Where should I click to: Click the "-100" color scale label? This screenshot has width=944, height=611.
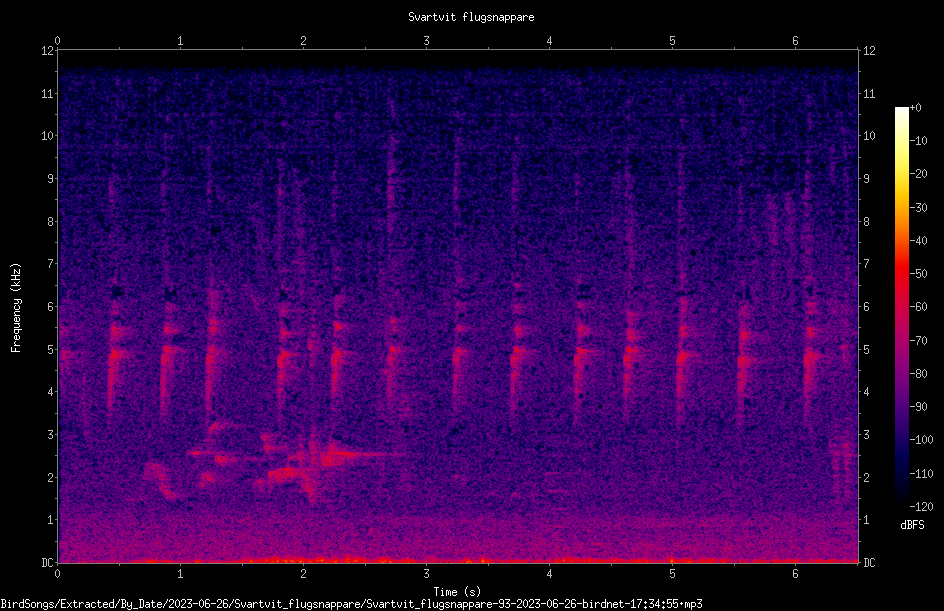coord(921,440)
